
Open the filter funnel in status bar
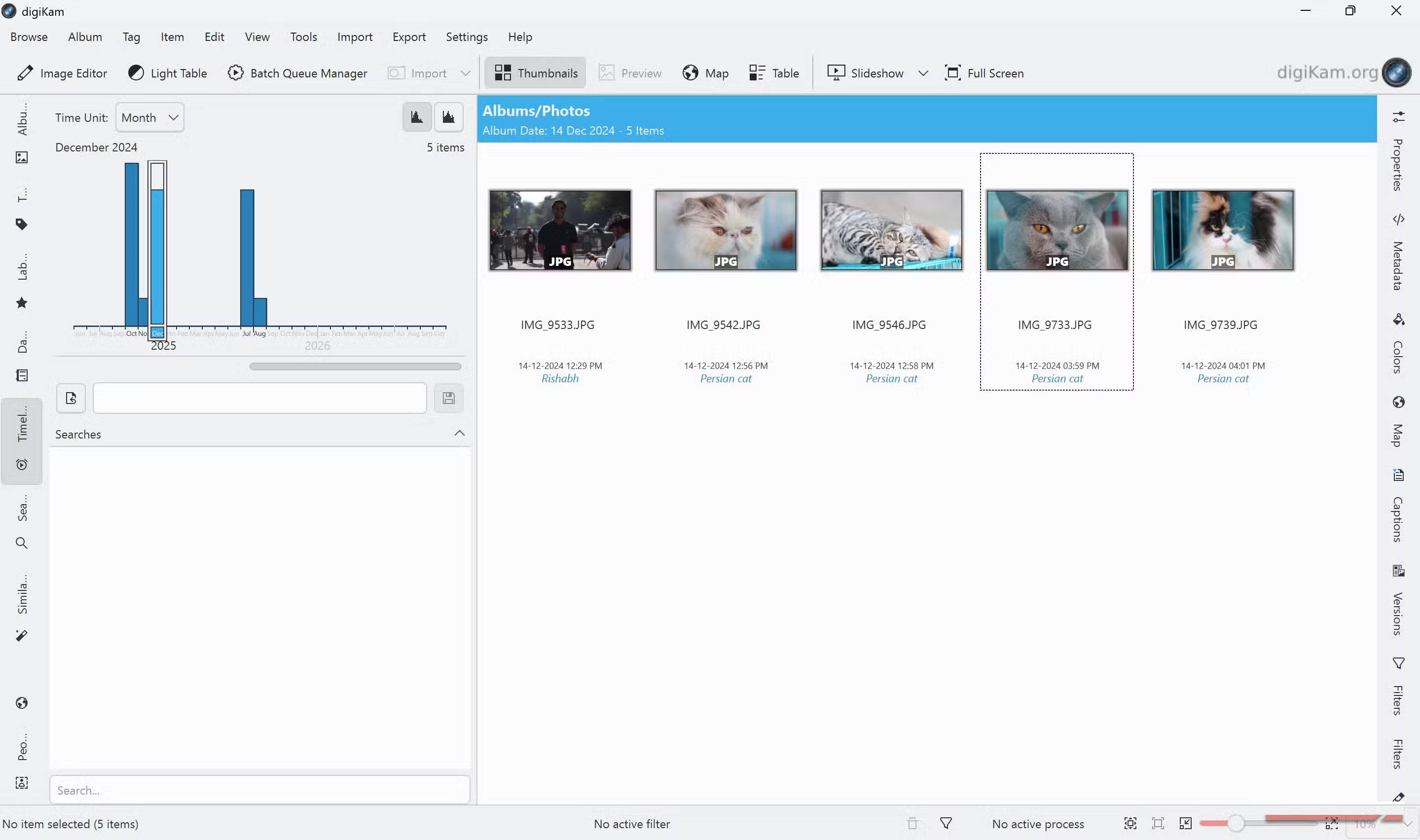tap(946, 824)
